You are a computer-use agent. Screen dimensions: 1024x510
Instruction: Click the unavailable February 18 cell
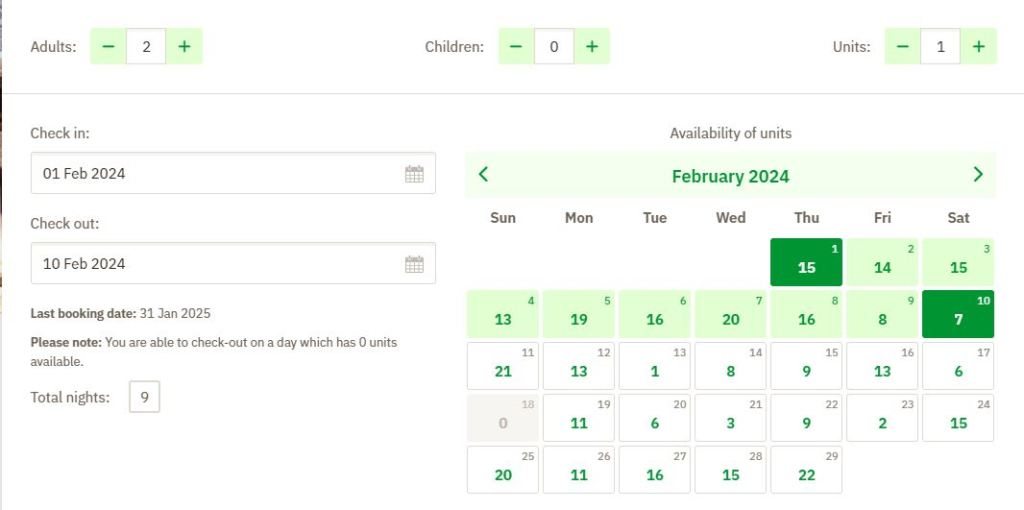pos(503,418)
